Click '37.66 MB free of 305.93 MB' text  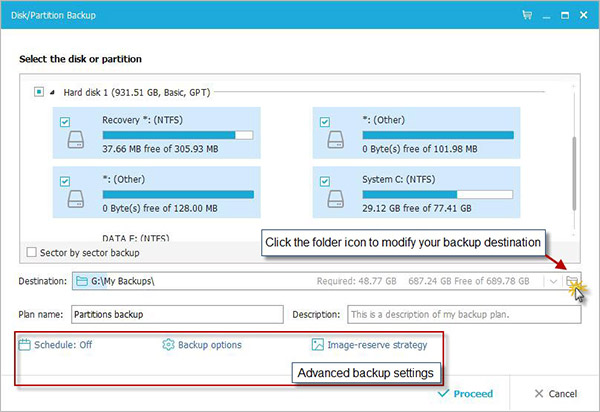pyautogui.click(x=160, y=148)
